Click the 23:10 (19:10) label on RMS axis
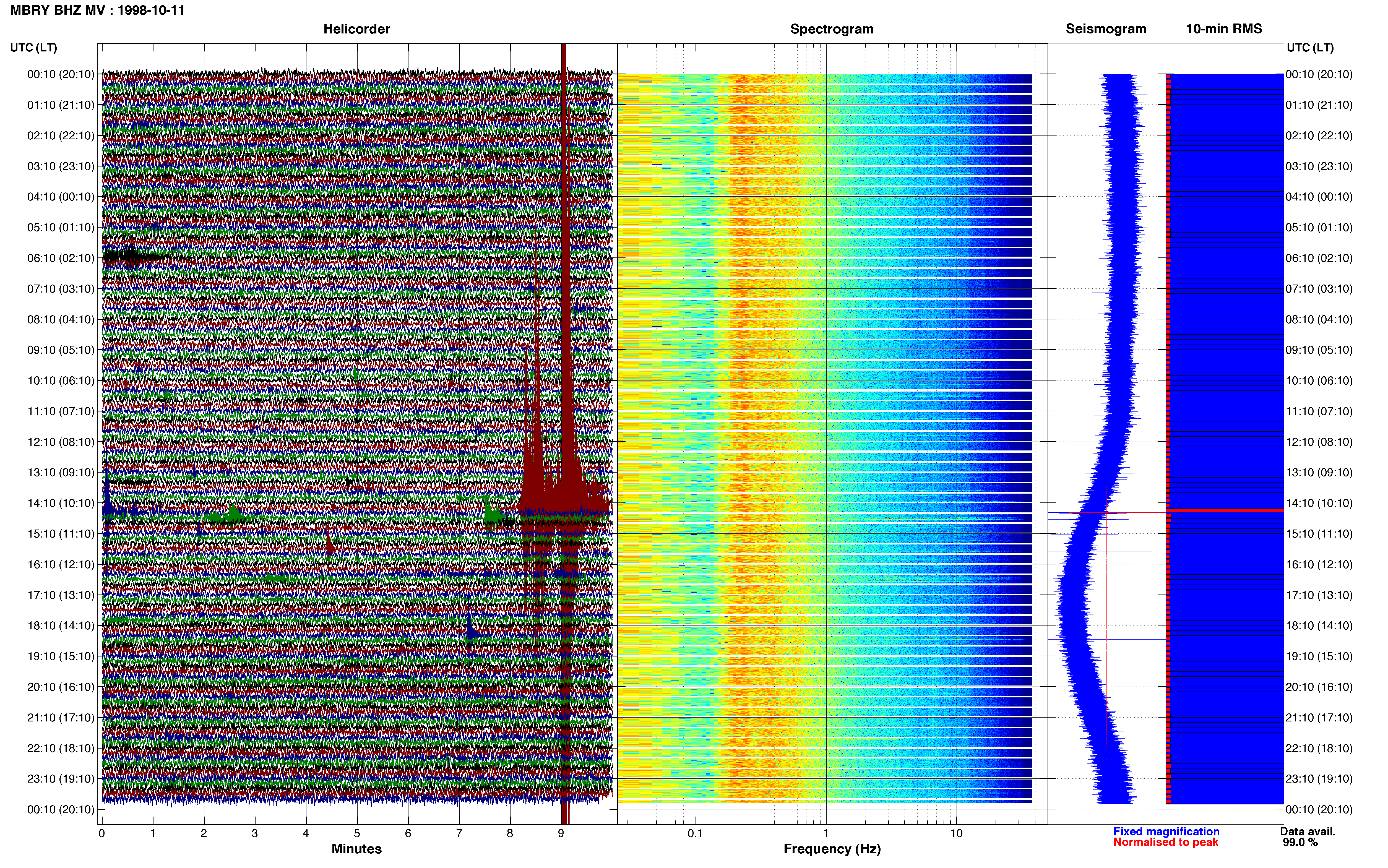 (x=1319, y=779)
